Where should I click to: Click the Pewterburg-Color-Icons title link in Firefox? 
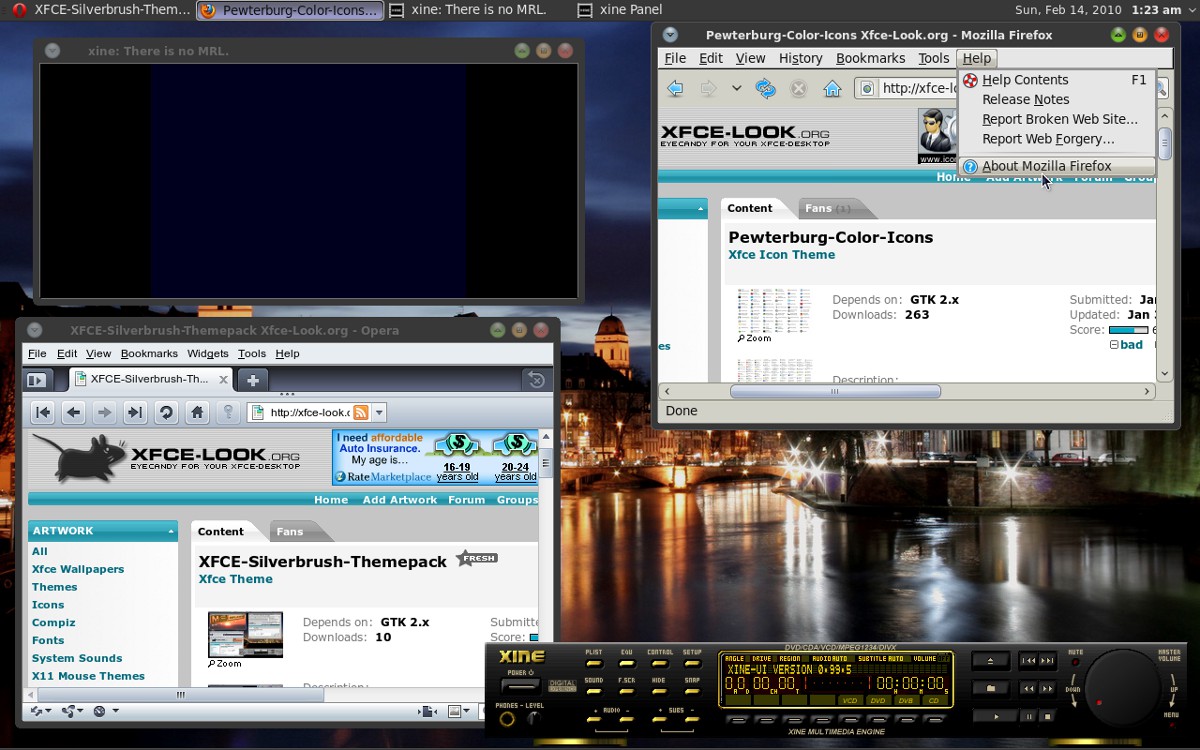coord(830,237)
